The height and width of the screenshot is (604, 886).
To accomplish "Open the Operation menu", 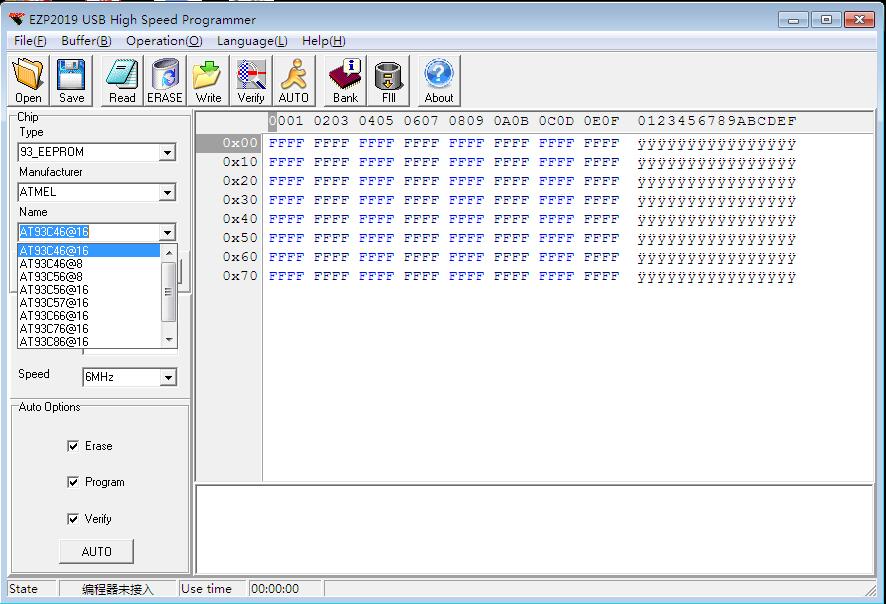I will pyautogui.click(x=164, y=41).
